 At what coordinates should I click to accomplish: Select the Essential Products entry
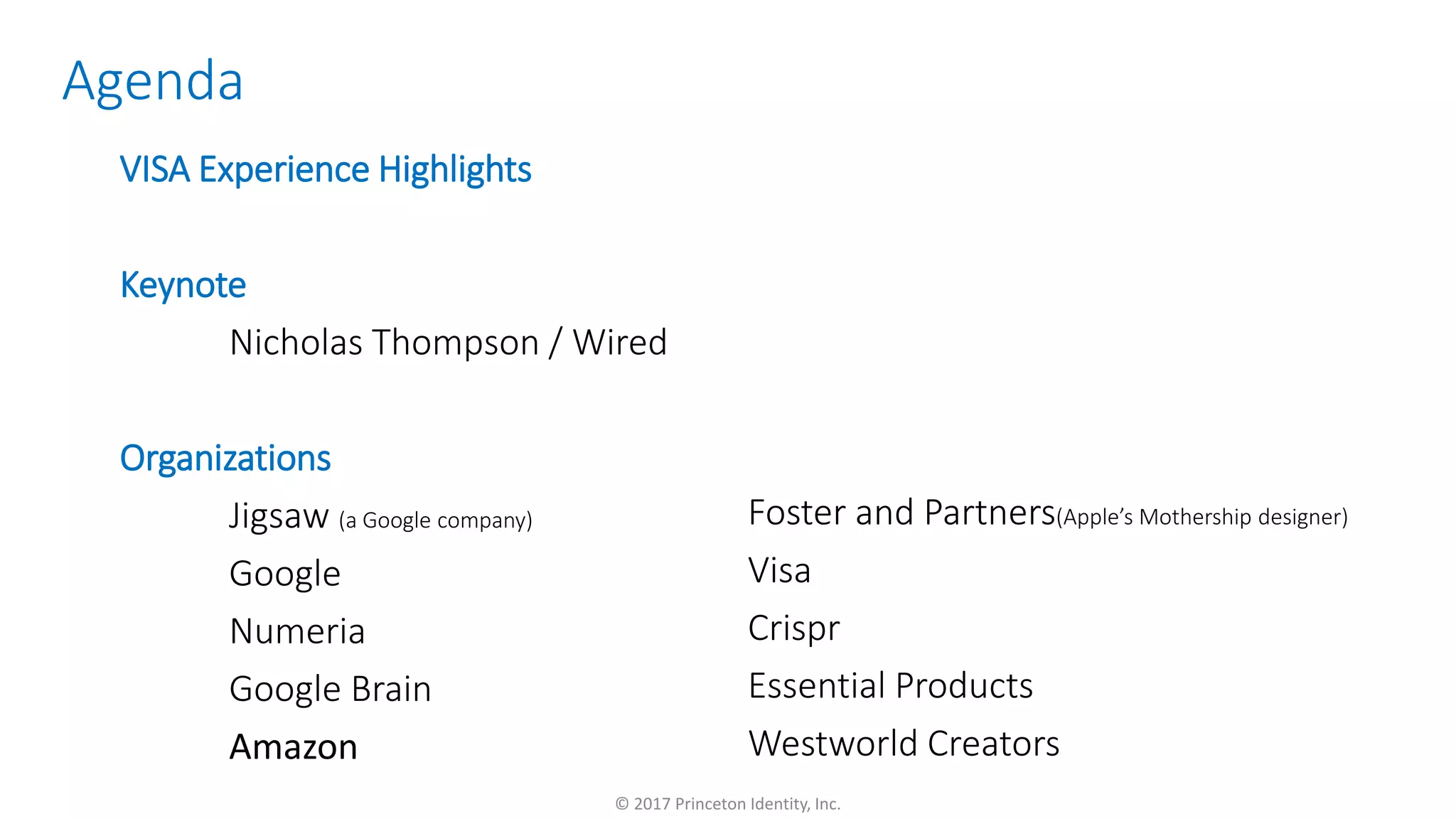(x=890, y=685)
